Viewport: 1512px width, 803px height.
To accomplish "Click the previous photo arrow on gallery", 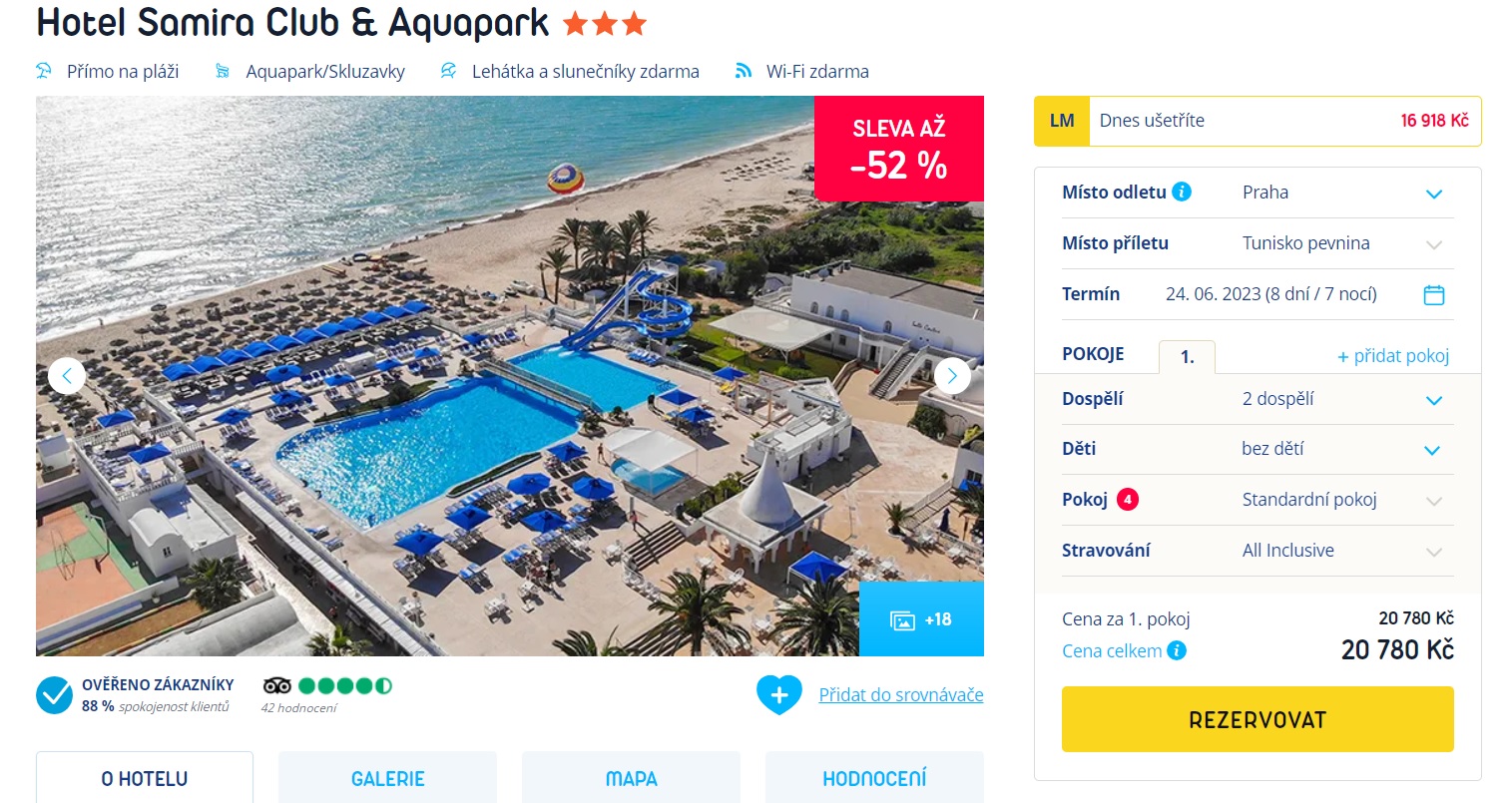I will pos(67,376).
